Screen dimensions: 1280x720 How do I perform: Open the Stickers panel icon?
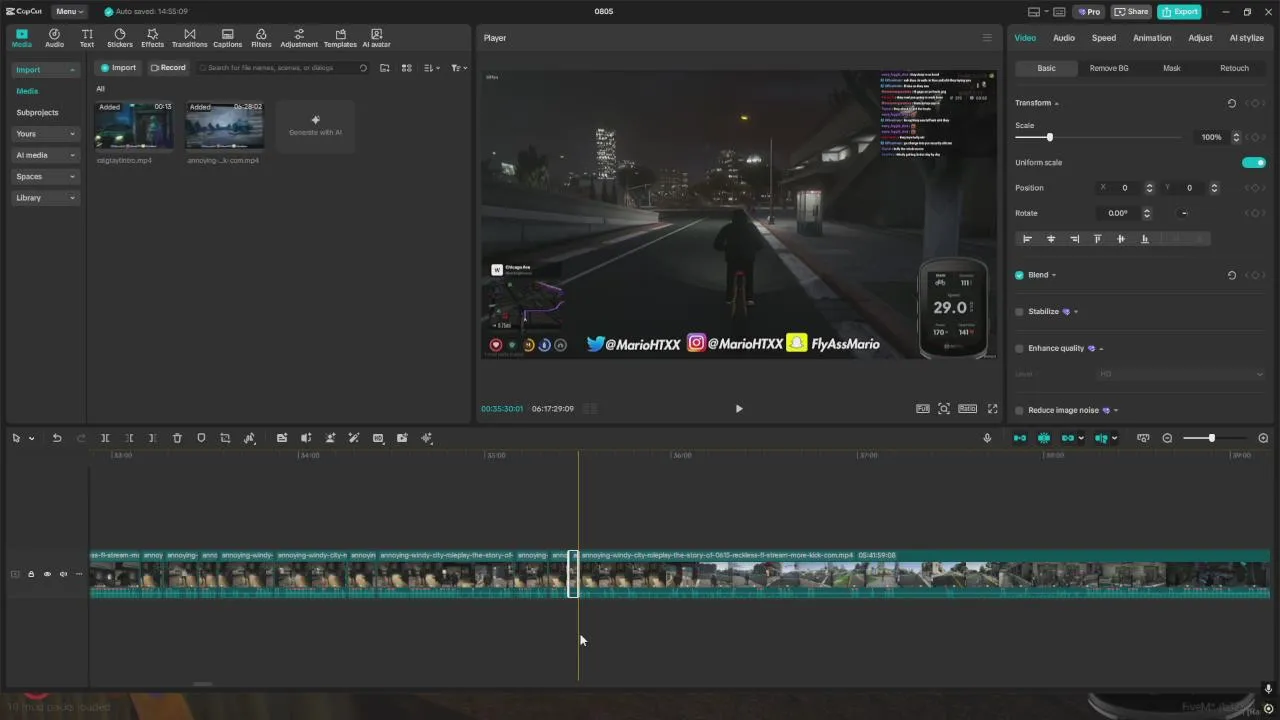(x=120, y=38)
